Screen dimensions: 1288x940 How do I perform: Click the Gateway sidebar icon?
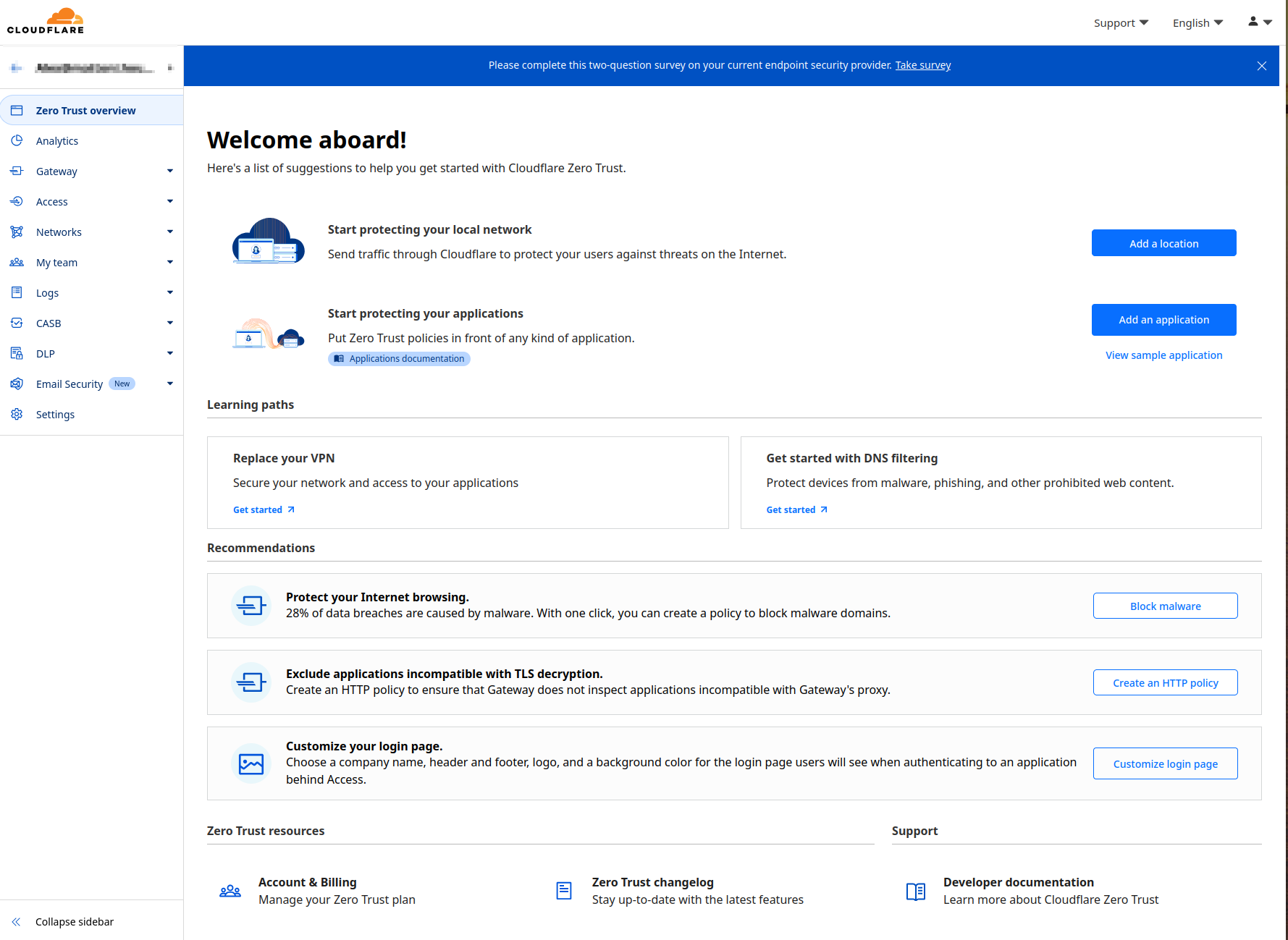[x=17, y=172]
